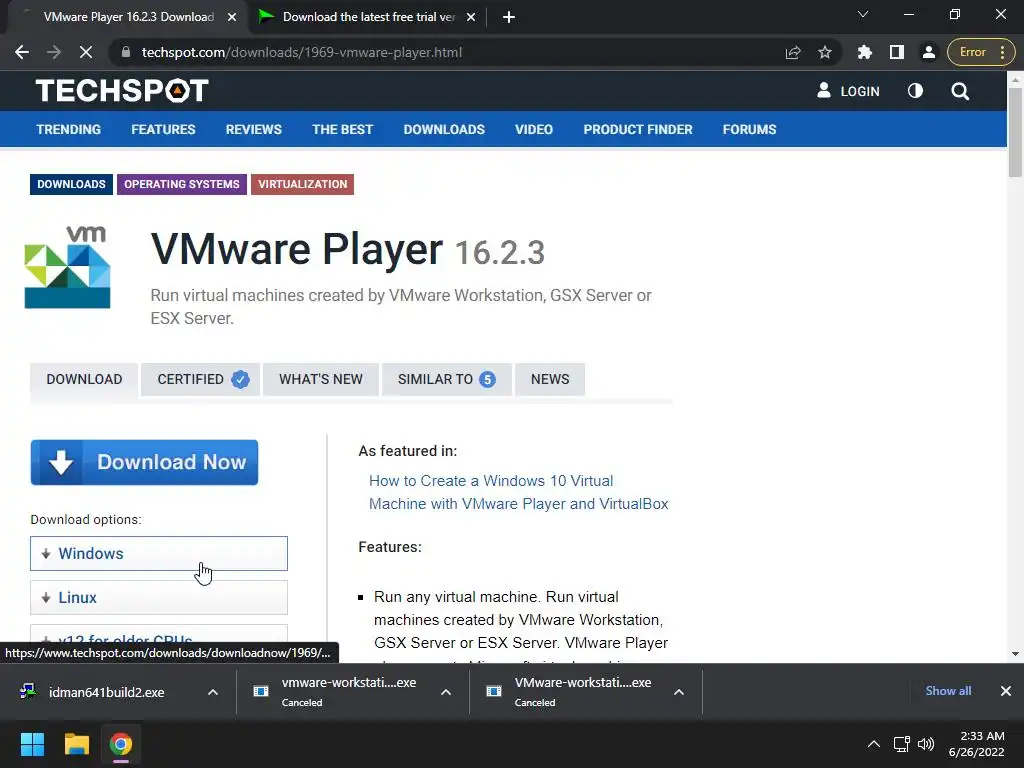Open a new tab with the plus button
Image resolution: width=1024 pixels, height=768 pixels.
tap(509, 17)
